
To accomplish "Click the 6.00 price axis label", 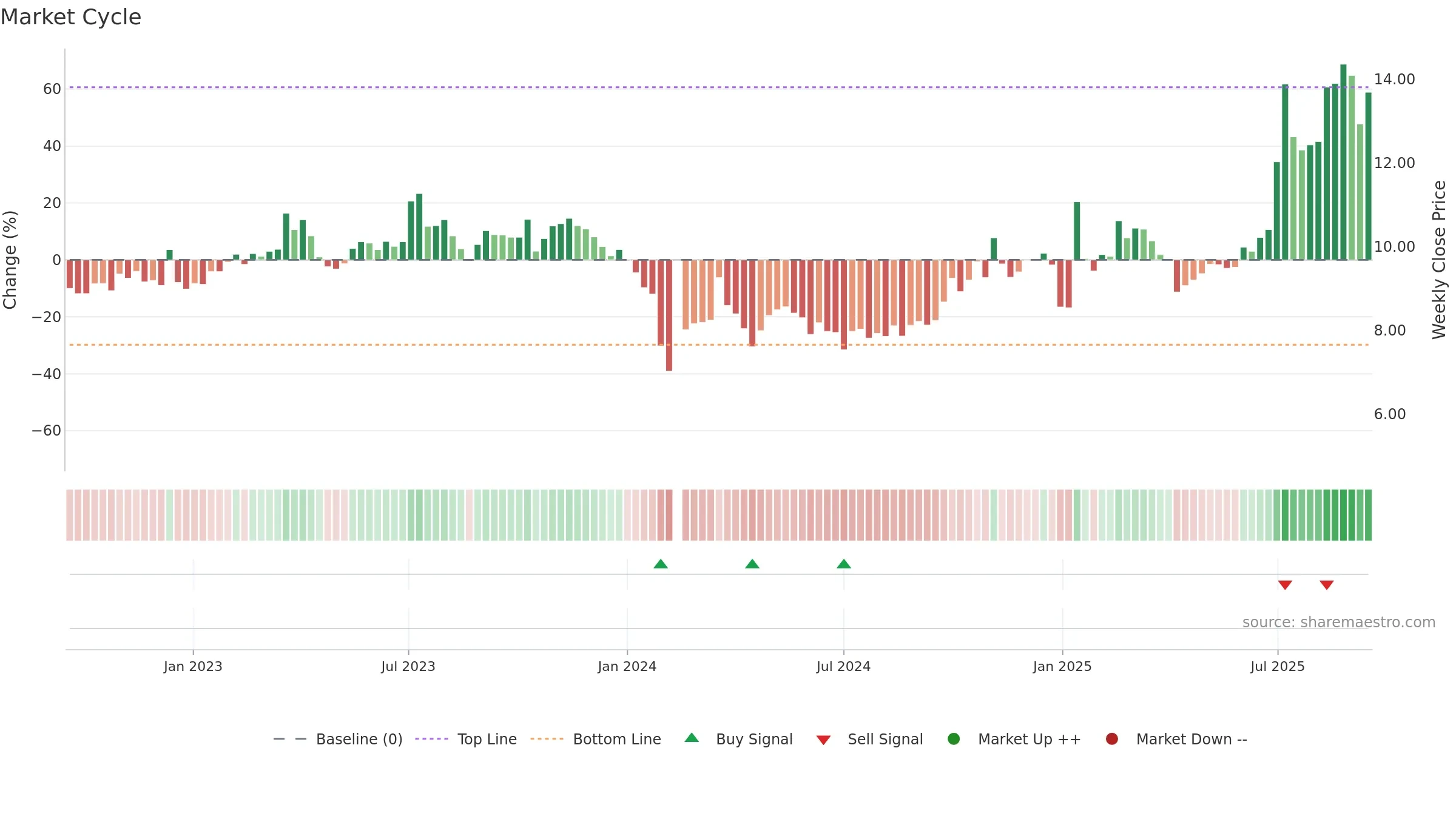I will click(x=1389, y=414).
